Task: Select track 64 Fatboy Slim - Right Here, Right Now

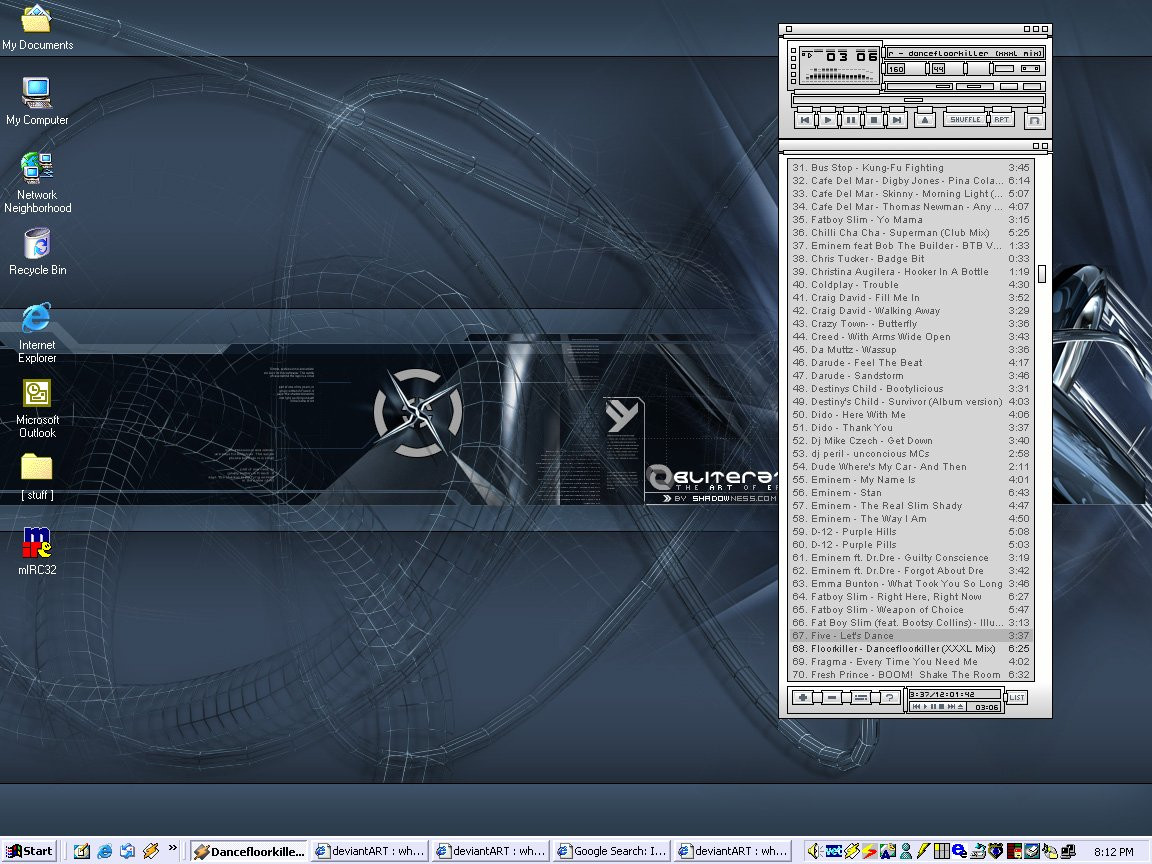Action: pyautogui.click(x=910, y=597)
